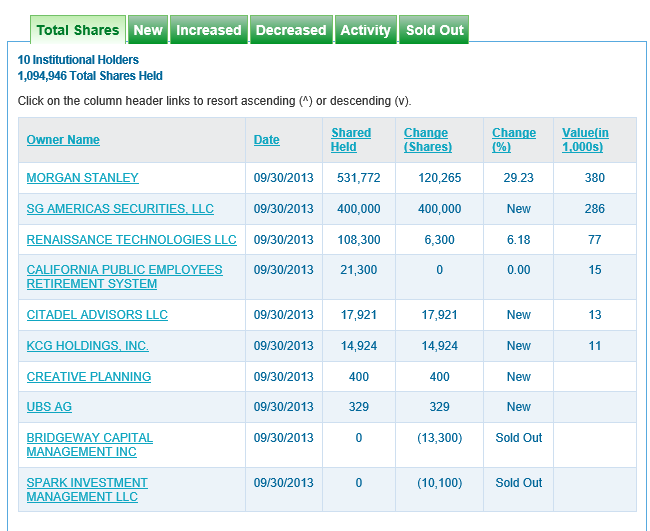Open the KCG HOLDINGS, INC. link
Image resolution: width=650 pixels, height=531 pixels.
[x=87, y=346]
